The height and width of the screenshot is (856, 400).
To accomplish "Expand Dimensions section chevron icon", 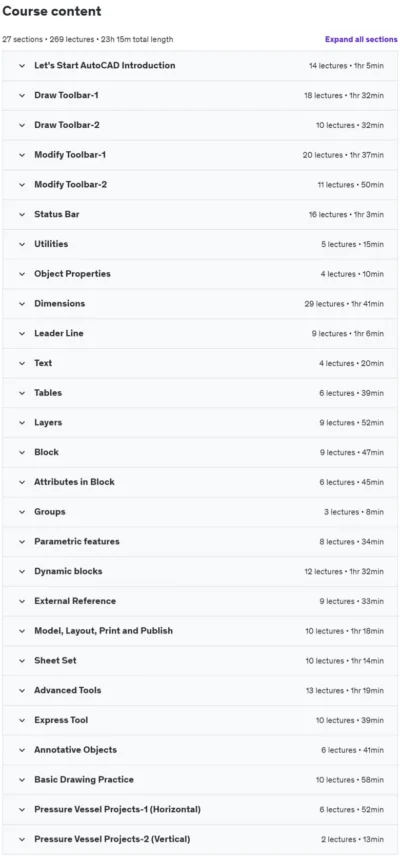I will click(x=22, y=304).
